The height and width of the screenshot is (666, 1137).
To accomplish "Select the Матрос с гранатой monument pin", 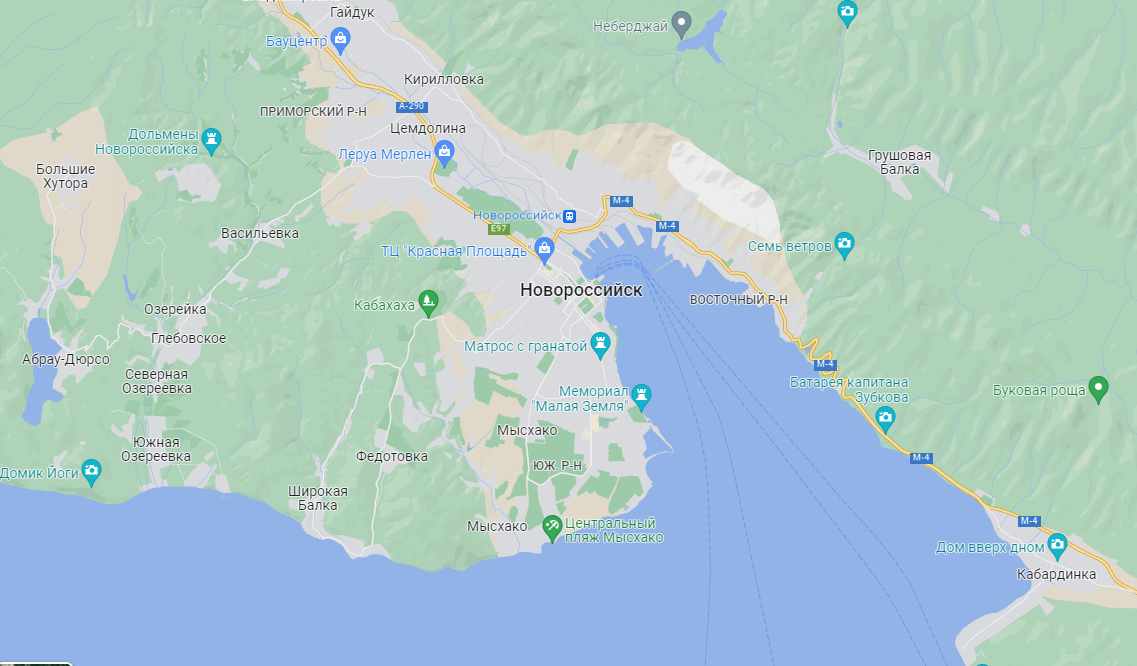I will click(600, 344).
